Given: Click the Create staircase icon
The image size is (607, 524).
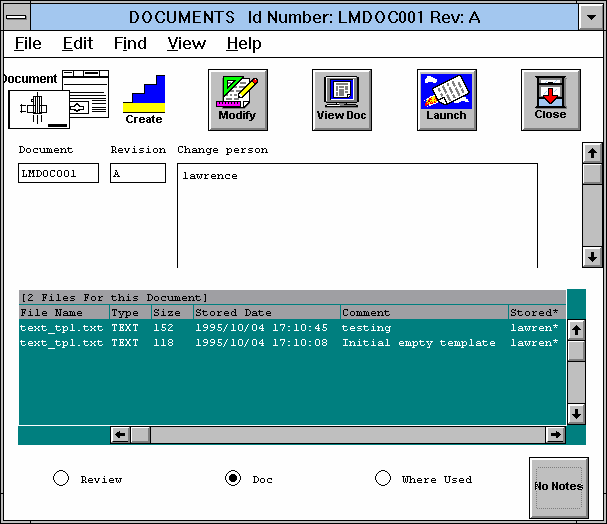Looking at the screenshot, I should [144, 100].
